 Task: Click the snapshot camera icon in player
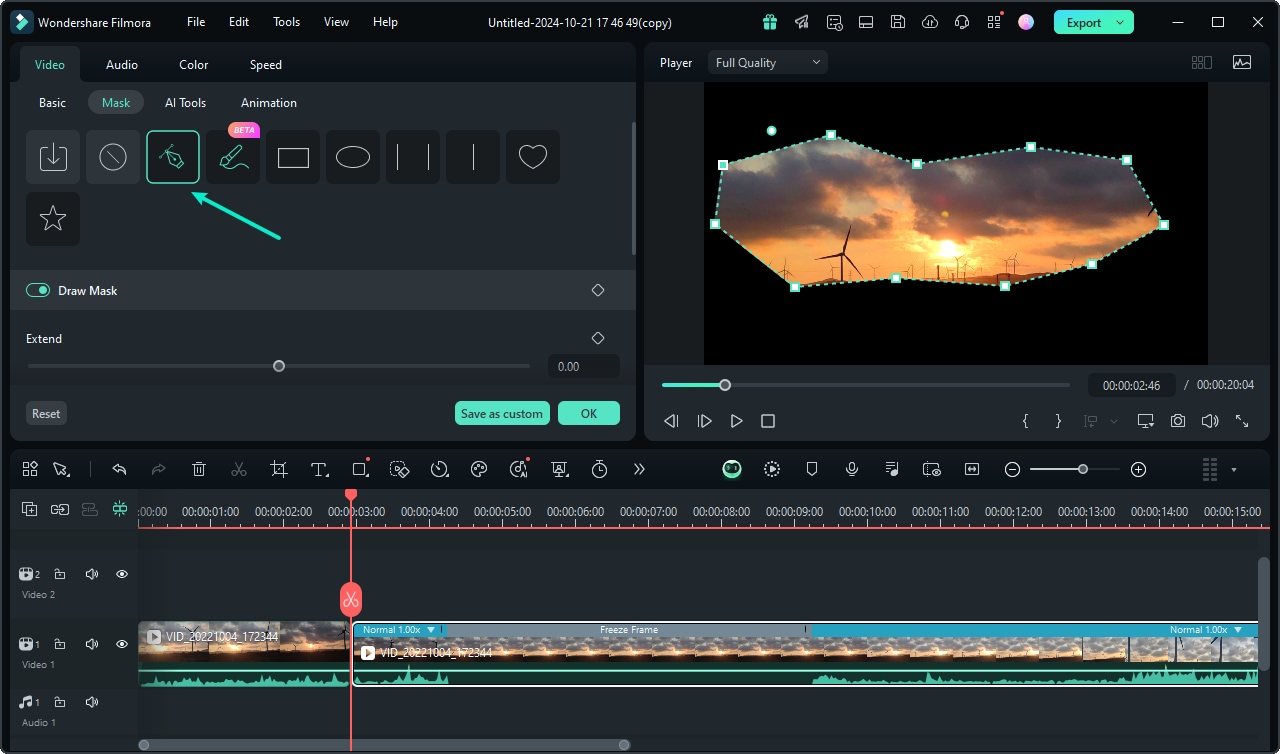coord(1178,421)
